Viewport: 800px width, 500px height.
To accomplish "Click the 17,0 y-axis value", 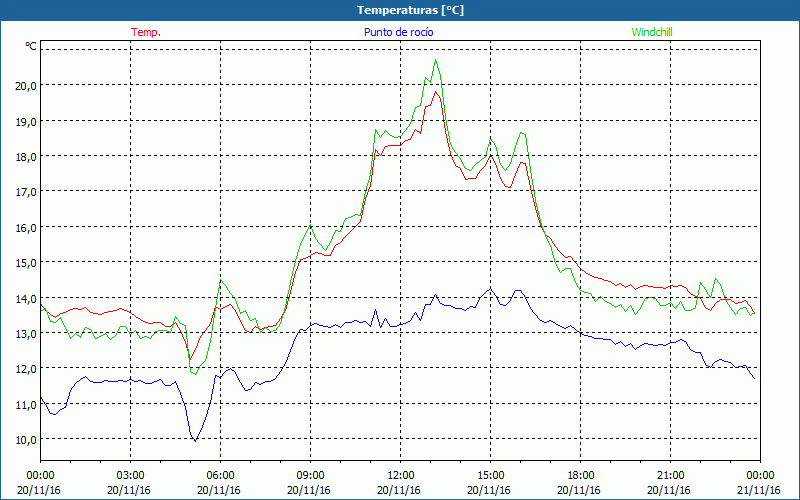I will [26, 192].
